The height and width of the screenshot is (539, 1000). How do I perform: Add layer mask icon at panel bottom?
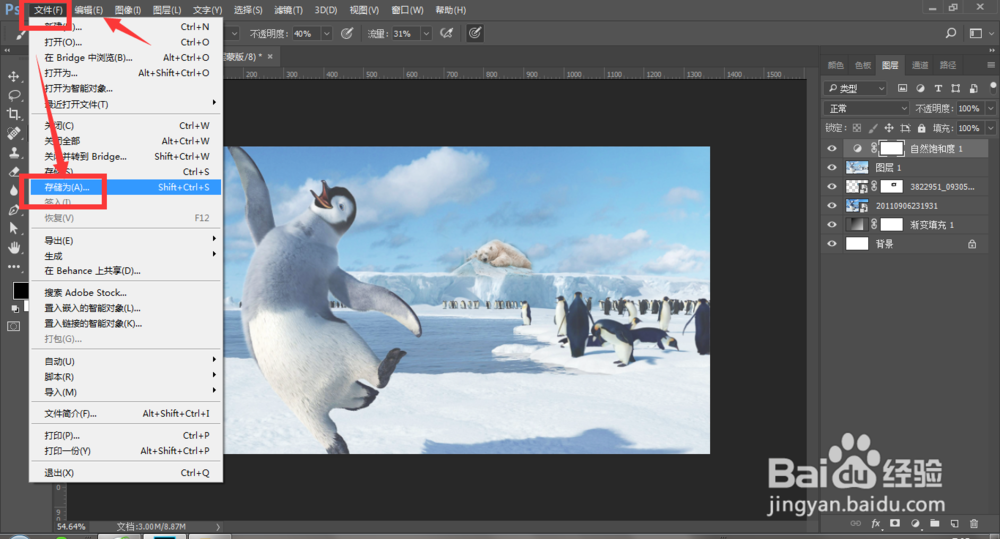click(x=895, y=523)
